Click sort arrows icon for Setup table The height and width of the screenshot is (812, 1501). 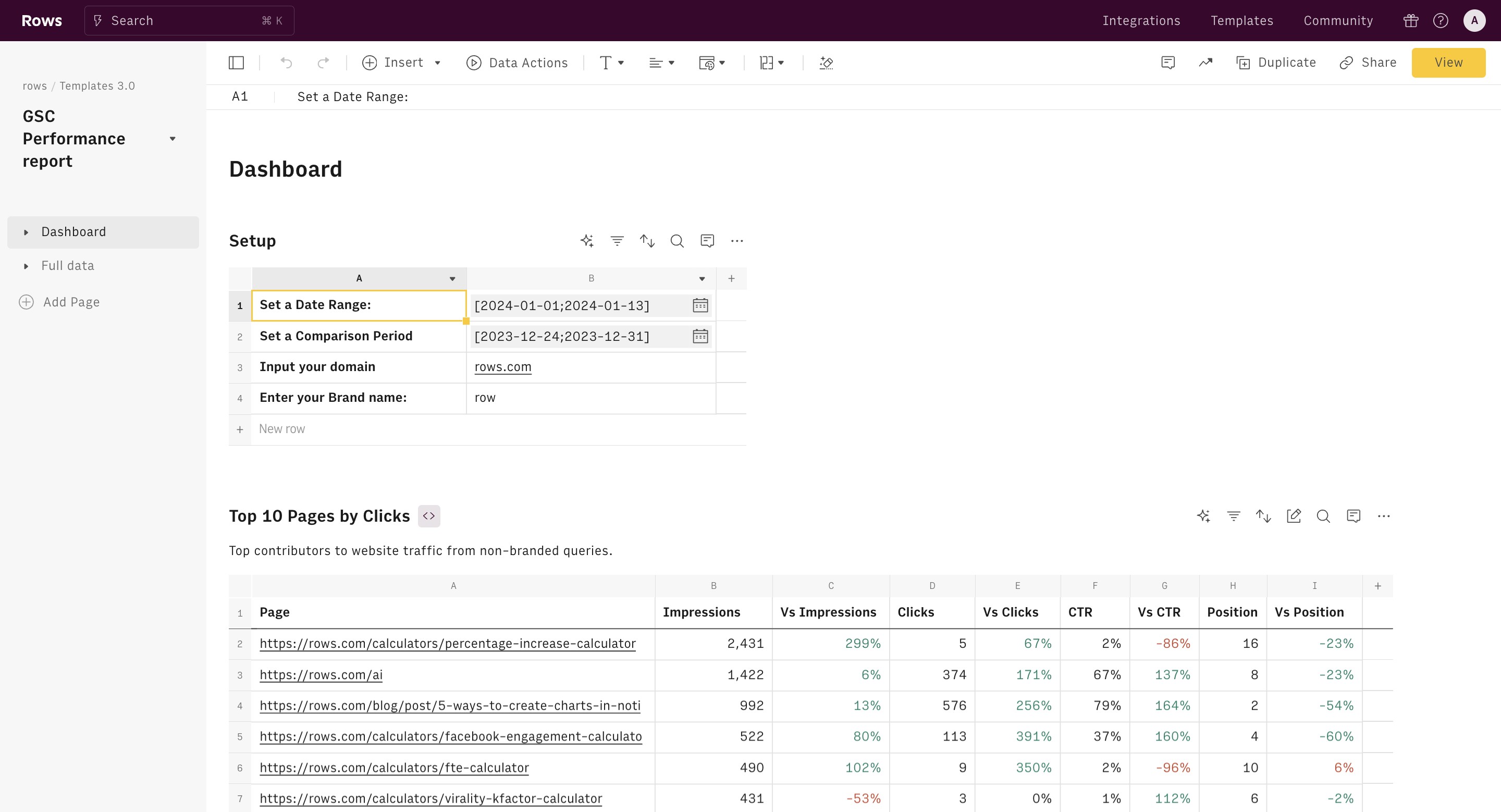[647, 241]
